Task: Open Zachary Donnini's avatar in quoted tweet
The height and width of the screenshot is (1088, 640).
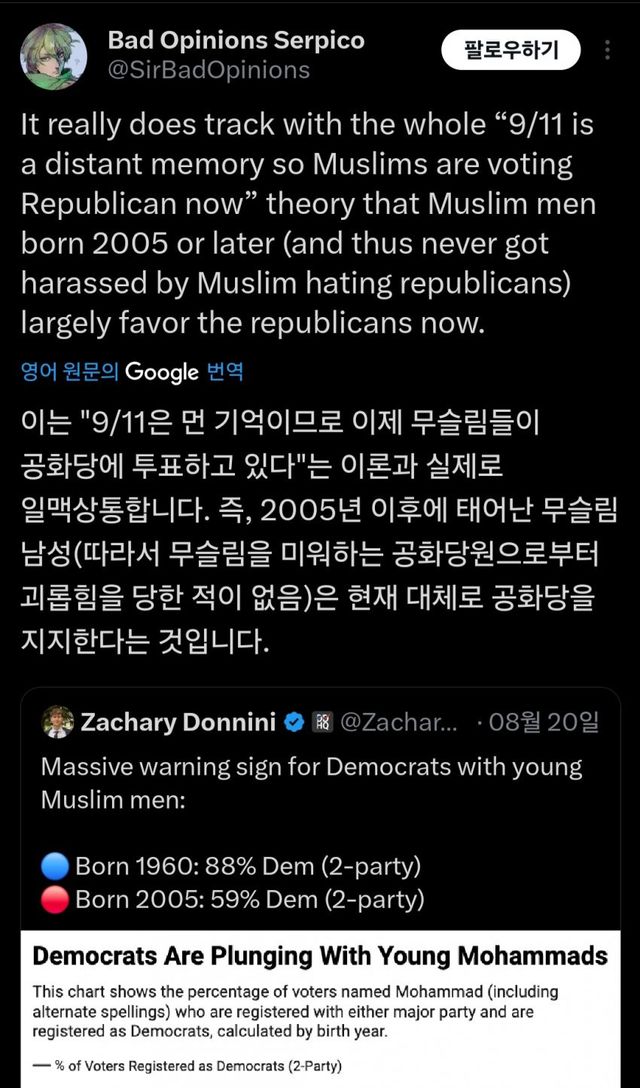Action: coord(58,722)
